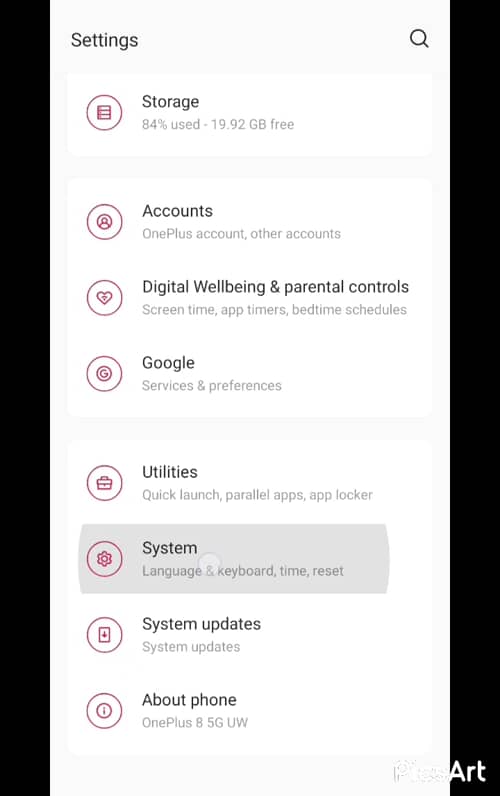Open the Storage settings entry
Viewport: 500px width, 796px height.
point(249,112)
